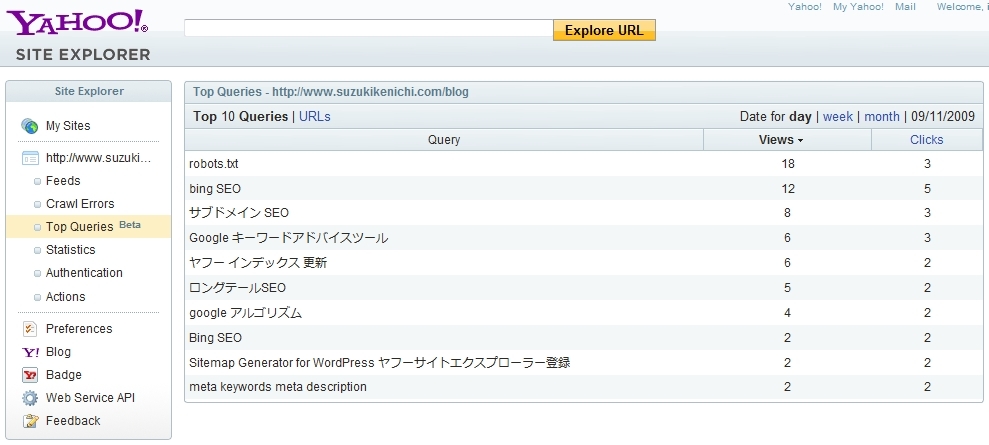Viewport: 989px width, 445px height.
Task: Open Mail link in top bar
Action: (x=905, y=7)
